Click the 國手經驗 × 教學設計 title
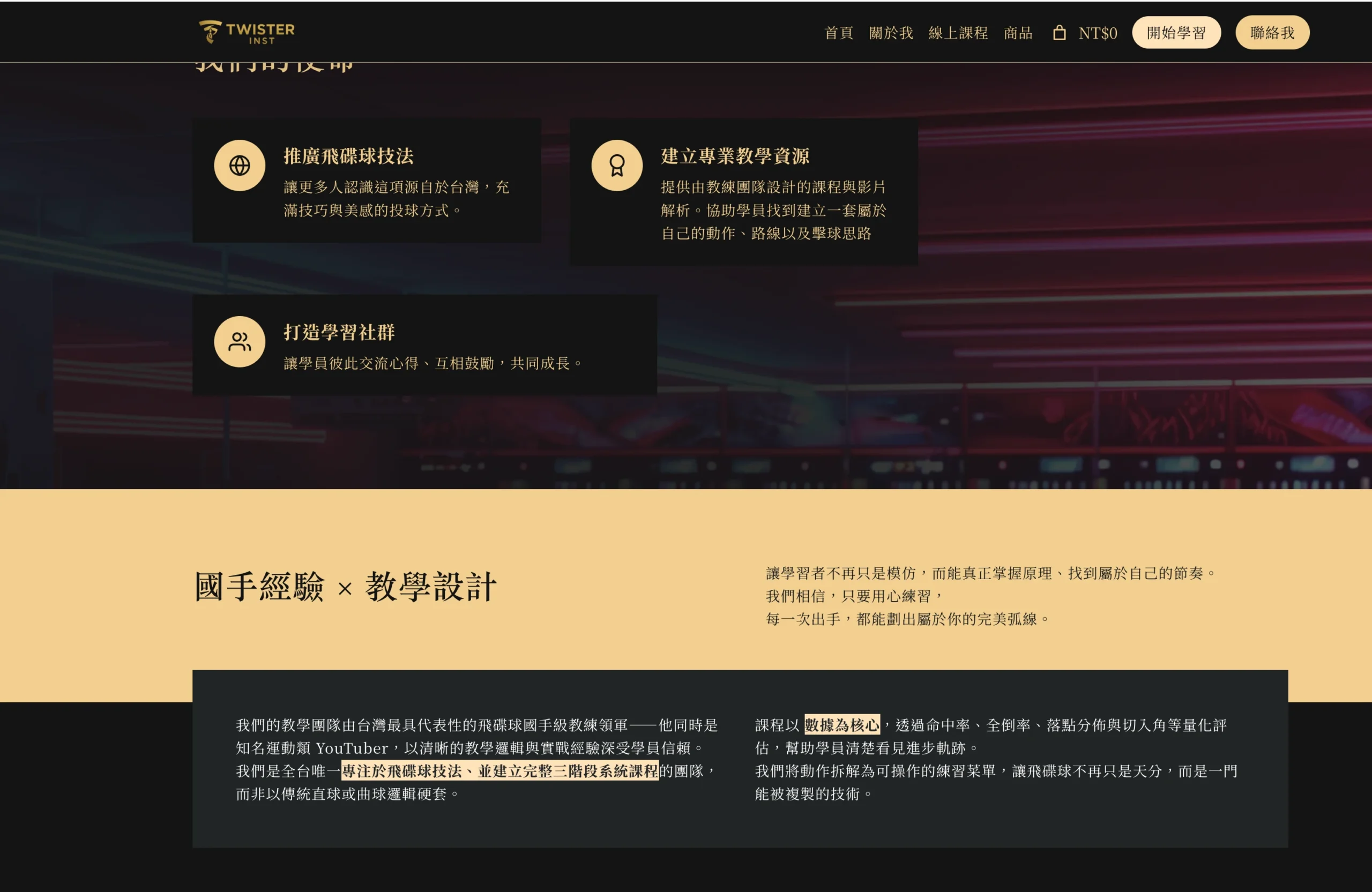This screenshot has width=1372, height=892. (x=345, y=587)
